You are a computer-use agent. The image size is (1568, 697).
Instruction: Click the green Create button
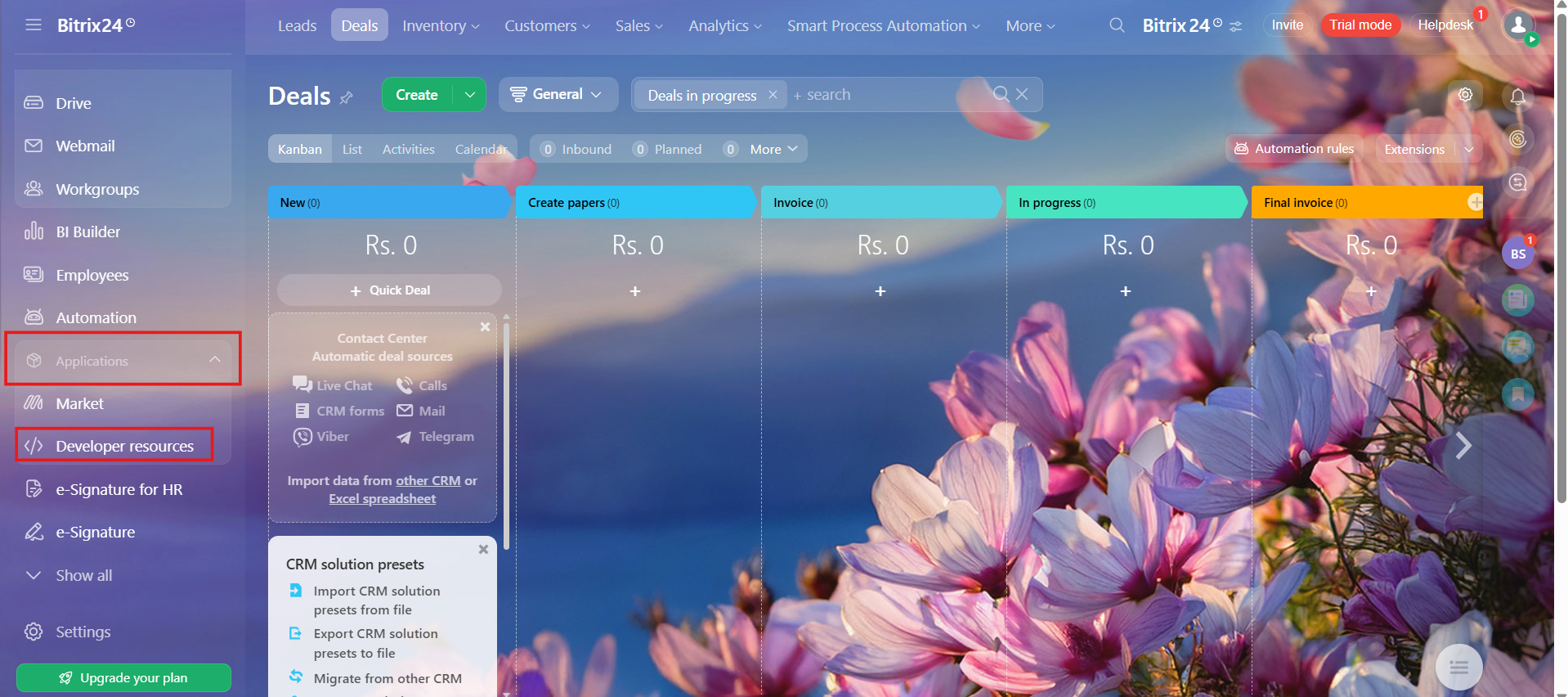coord(417,95)
